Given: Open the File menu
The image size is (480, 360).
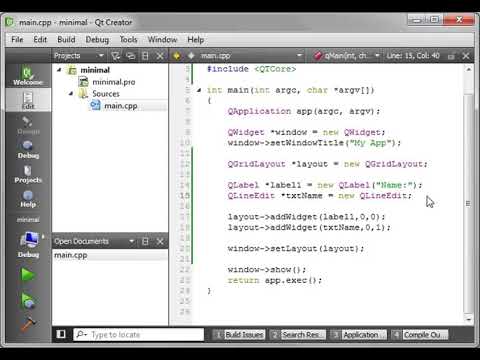Looking at the screenshot, I should (x=17, y=40).
